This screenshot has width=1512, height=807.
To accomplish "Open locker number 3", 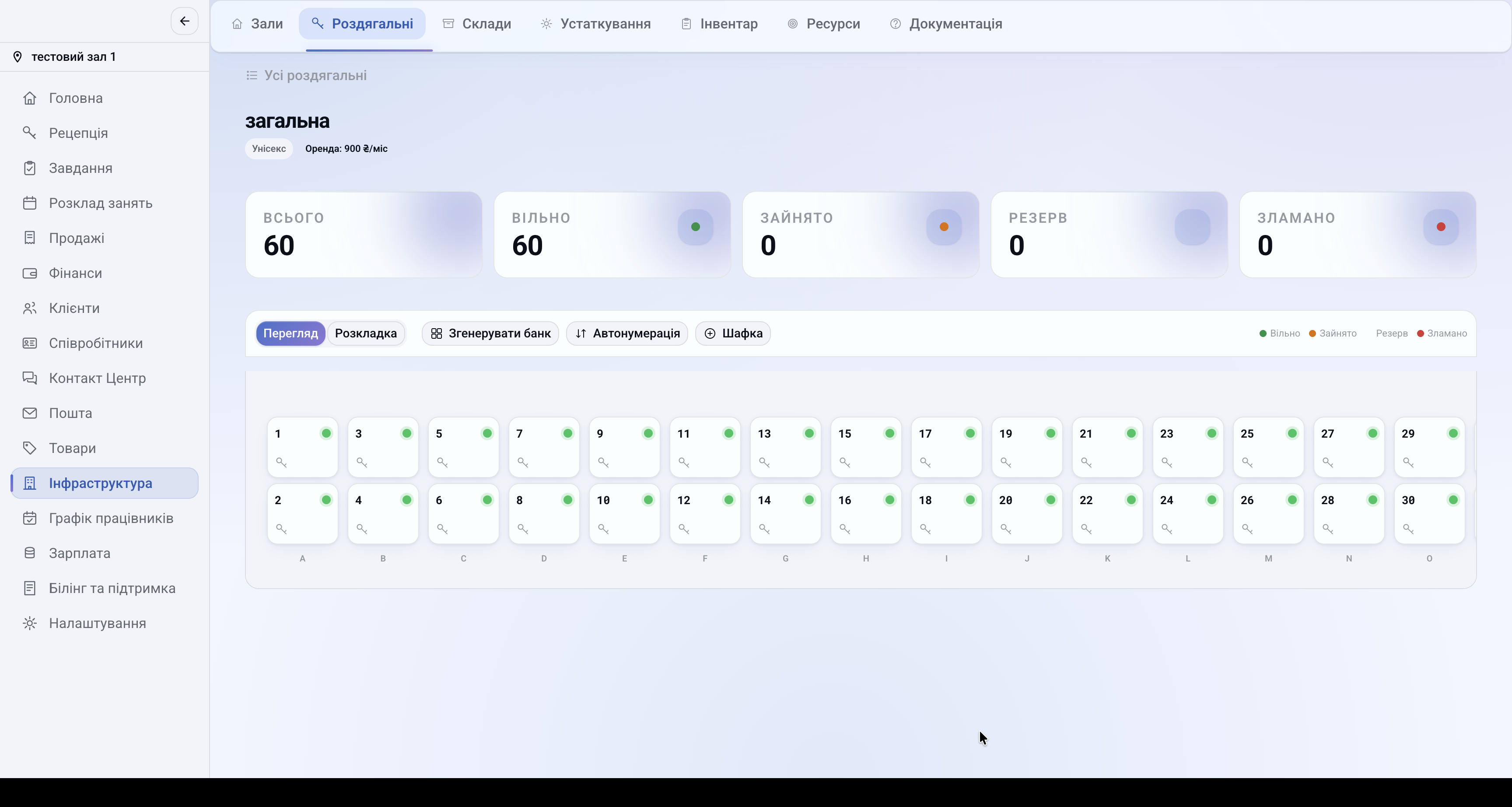I will tap(383, 448).
